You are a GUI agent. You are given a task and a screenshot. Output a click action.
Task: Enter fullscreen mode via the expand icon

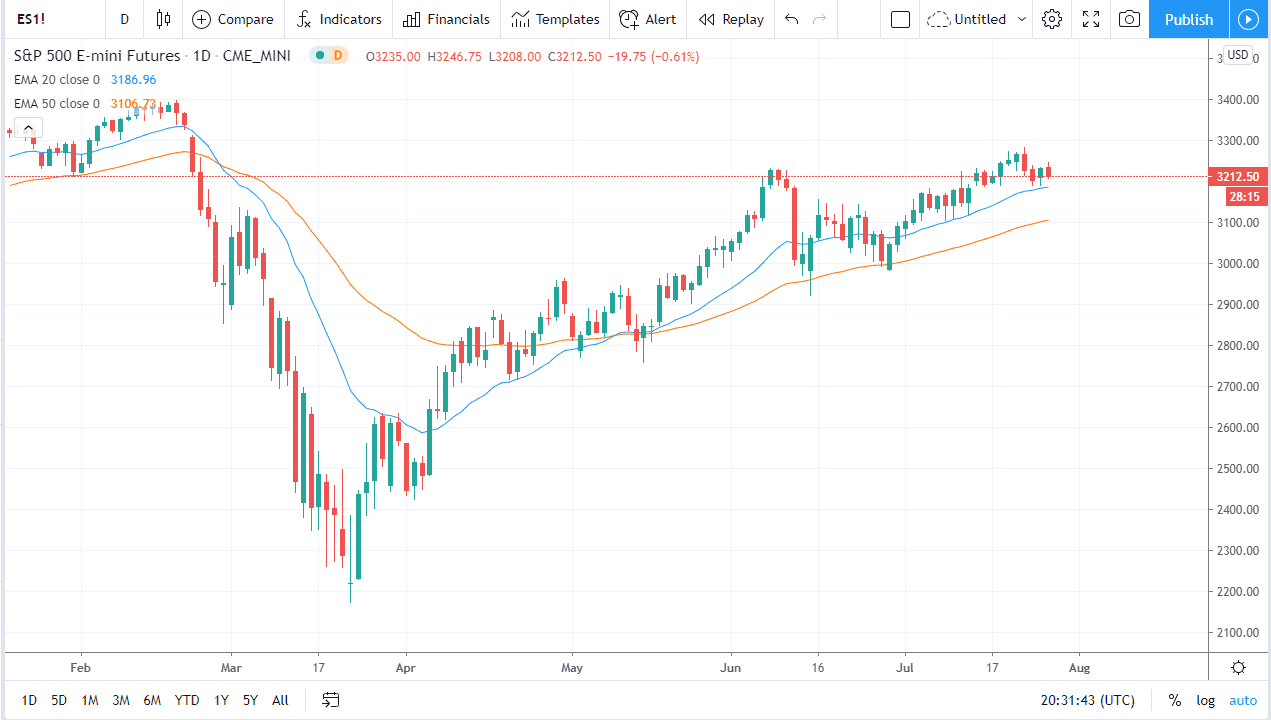pyautogui.click(x=1090, y=19)
